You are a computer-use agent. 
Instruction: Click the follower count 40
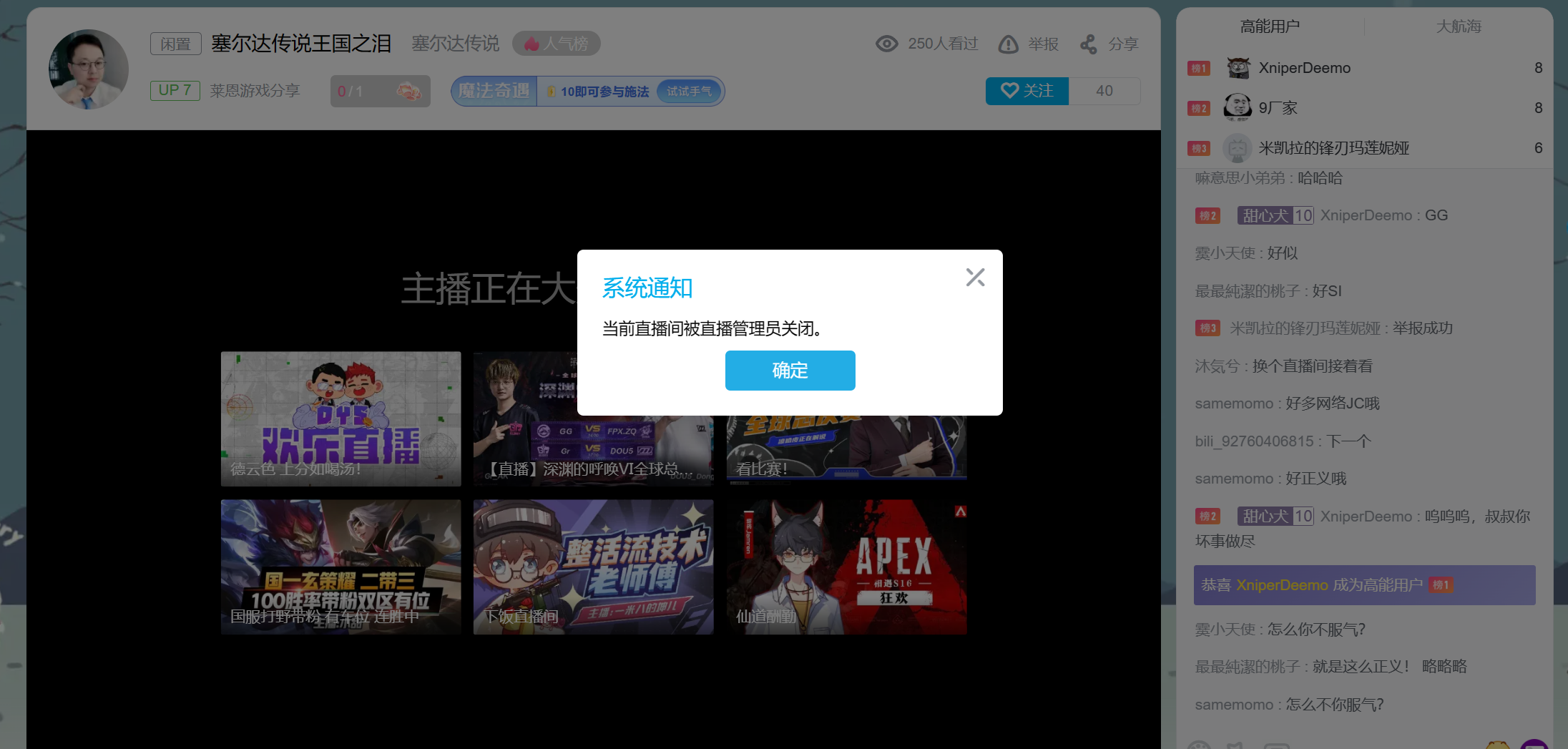(x=1104, y=91)
